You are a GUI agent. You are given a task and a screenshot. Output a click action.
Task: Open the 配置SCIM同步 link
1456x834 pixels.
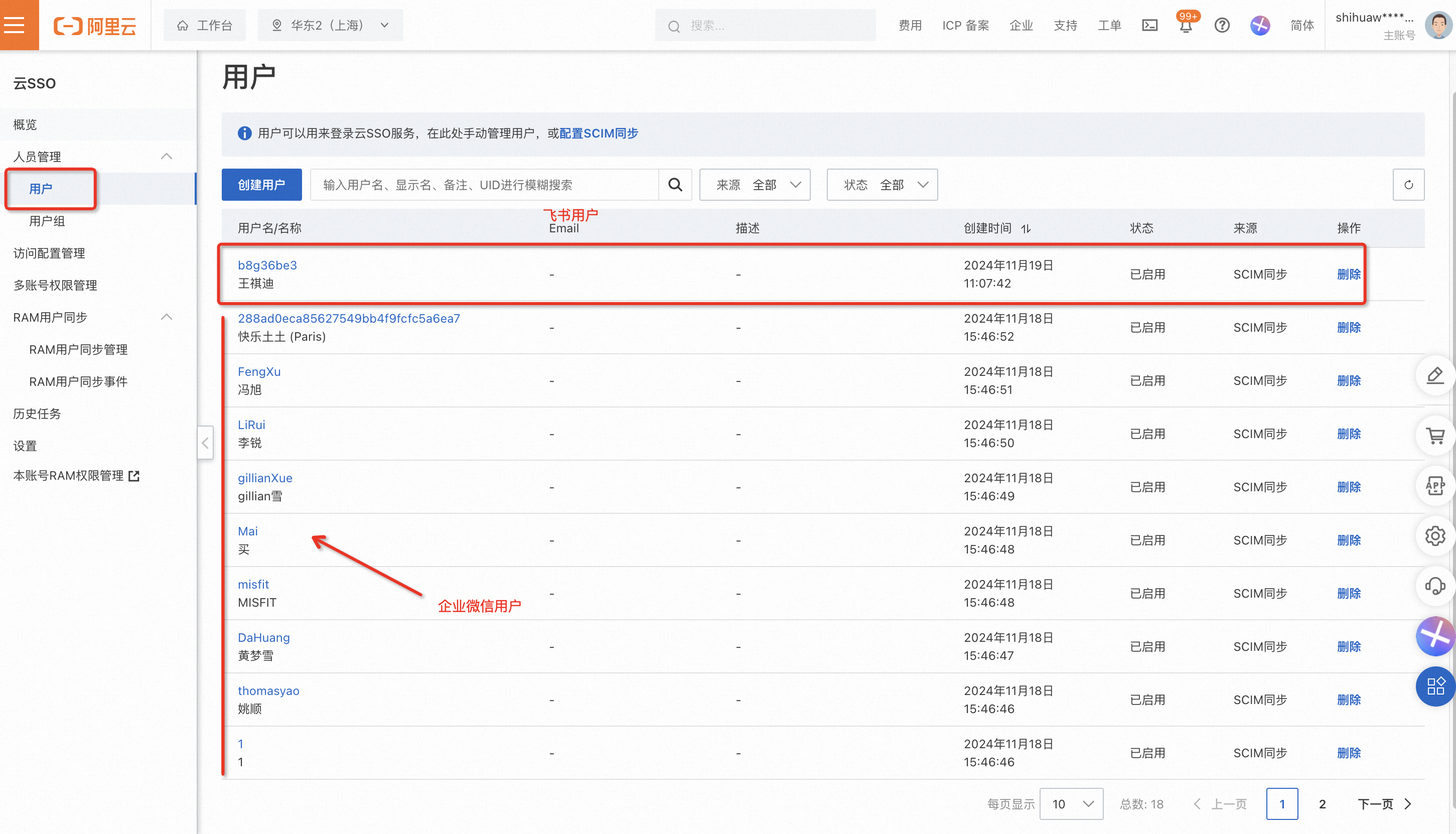pos(599,133)
